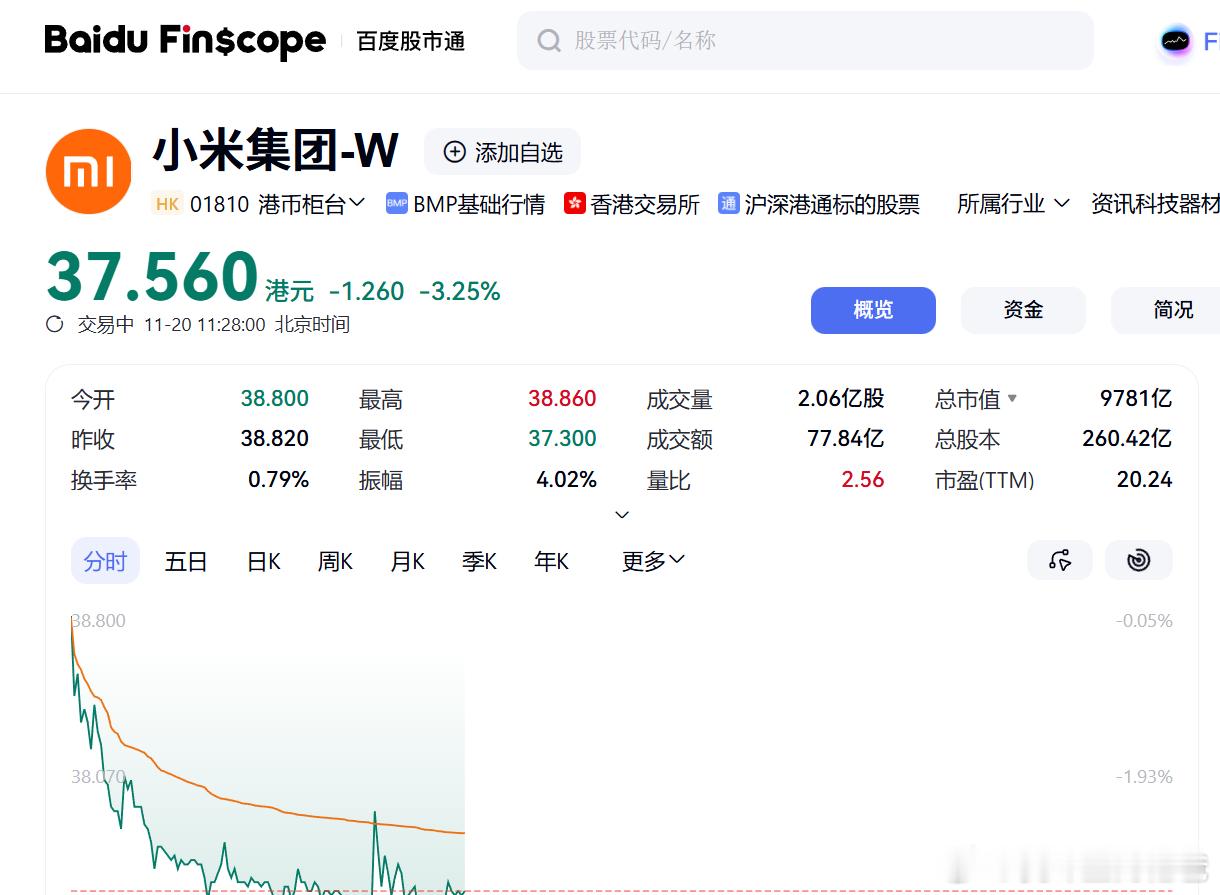Focus the stock code/name search field
Screen dimensions: 1220x895
tap(805, 41)
